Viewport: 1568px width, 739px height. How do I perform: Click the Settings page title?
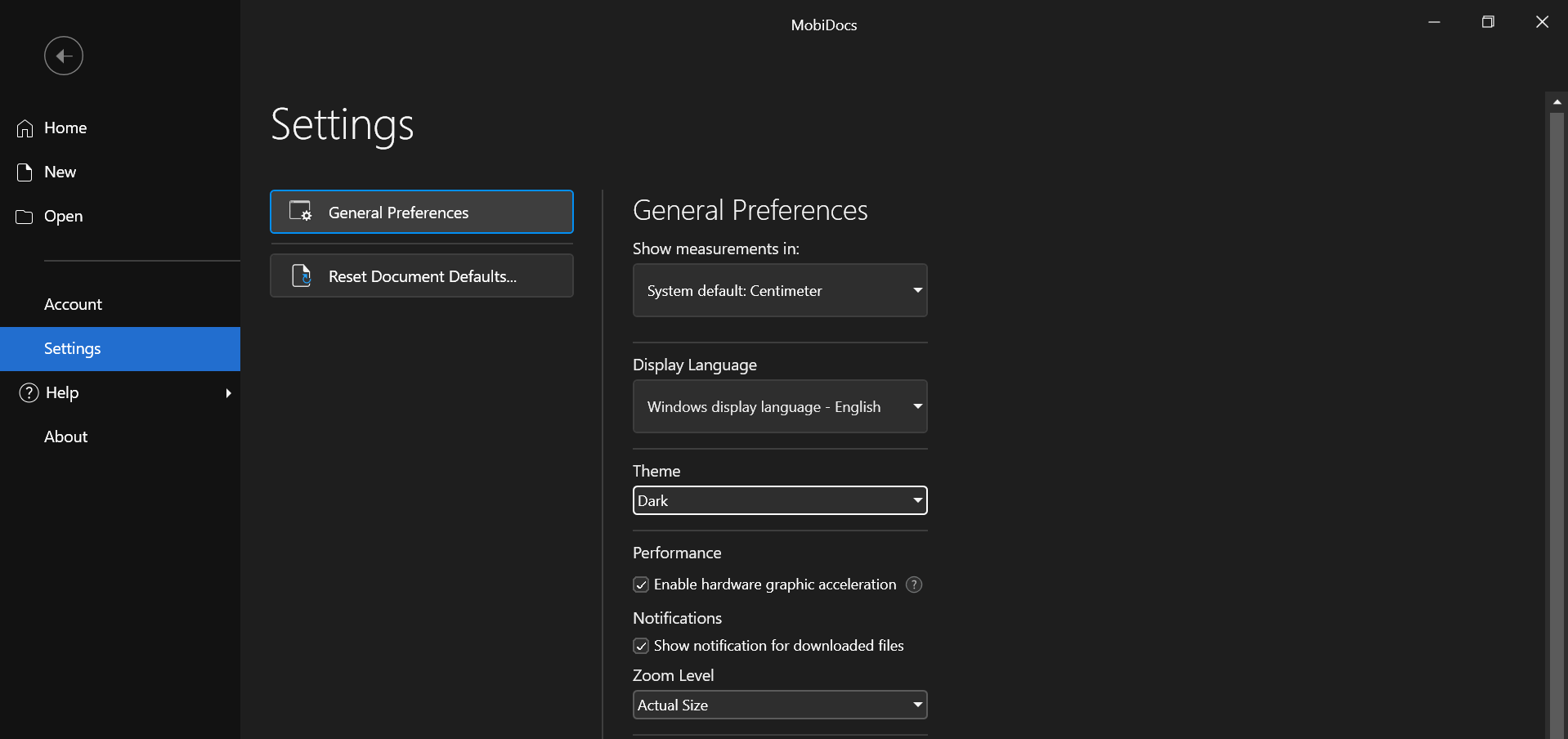tap(342, 125)
